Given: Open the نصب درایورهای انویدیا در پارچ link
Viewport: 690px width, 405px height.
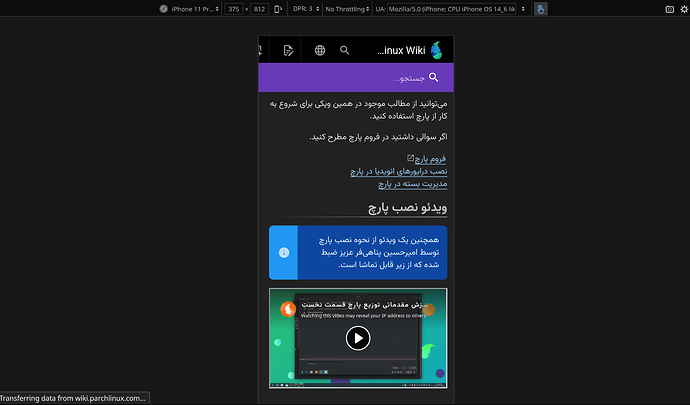Looking at the screenshot, I should 398,171.
